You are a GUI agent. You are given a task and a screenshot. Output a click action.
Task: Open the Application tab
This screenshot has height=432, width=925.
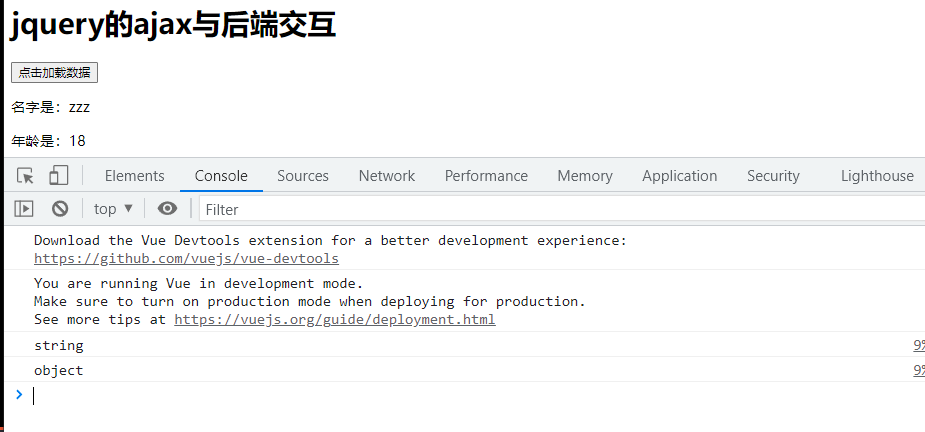click(679, 176)
